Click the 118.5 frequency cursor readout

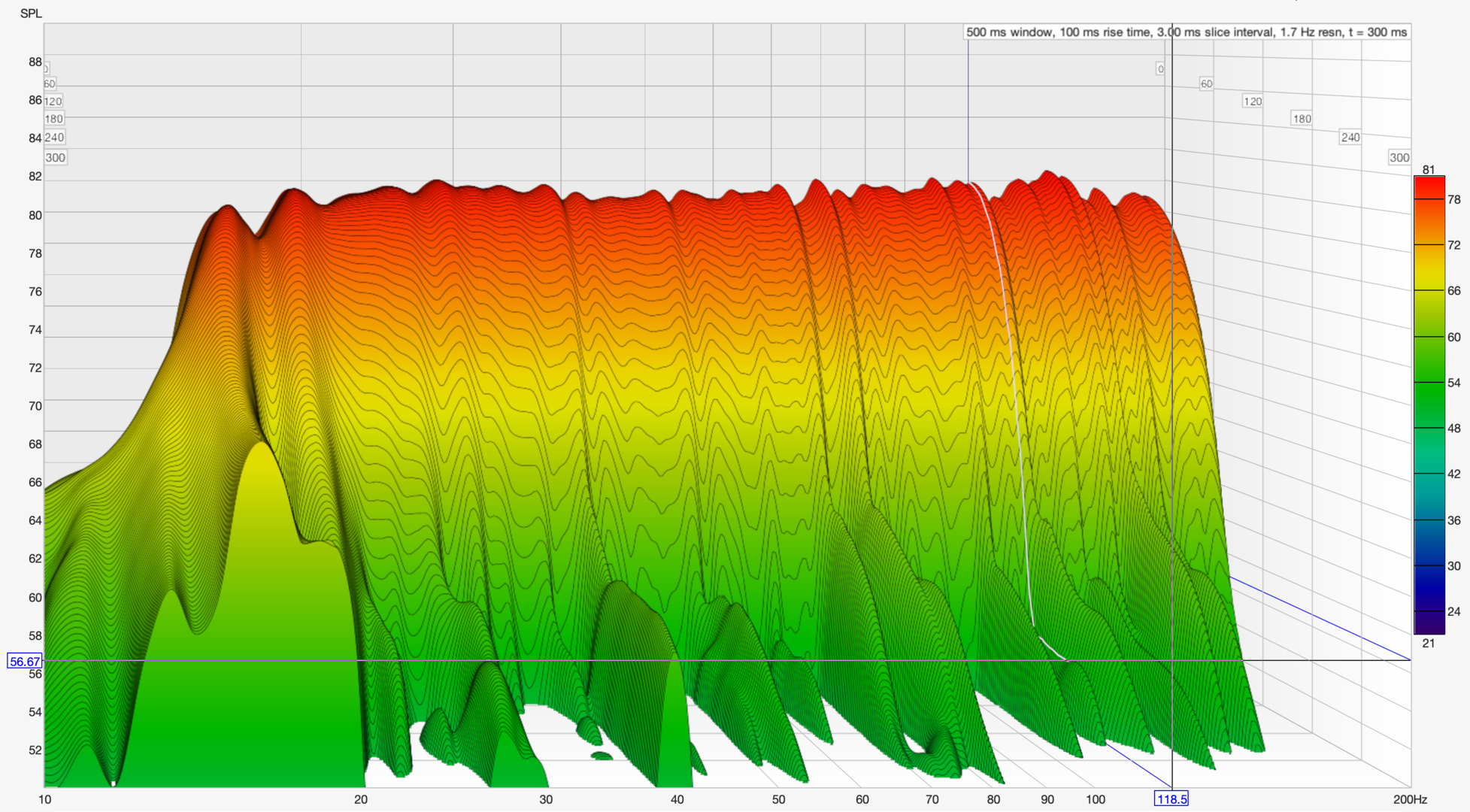pyautogui.click(x=1171, y=799)
